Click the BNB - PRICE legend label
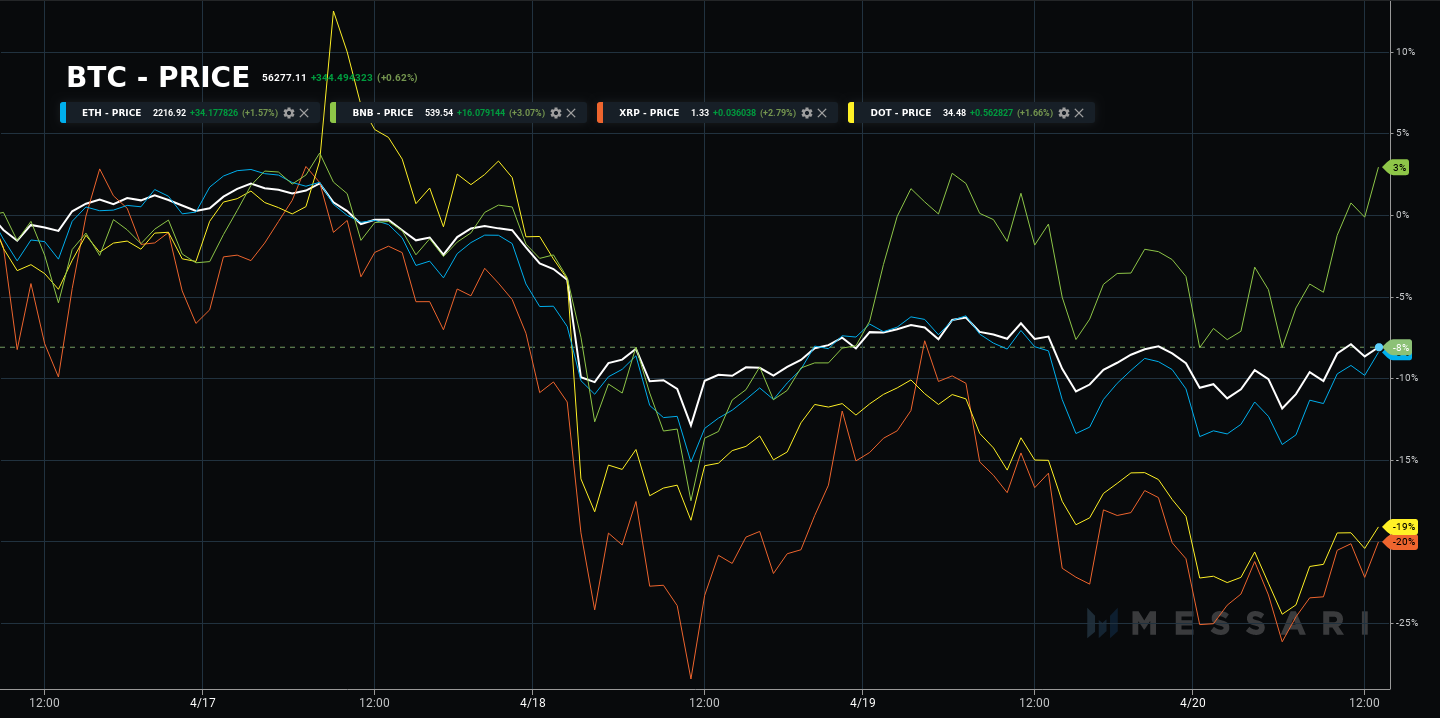The height and width of the screenshot is (718, 1440). pyautogui.click(x=383, y=113)
